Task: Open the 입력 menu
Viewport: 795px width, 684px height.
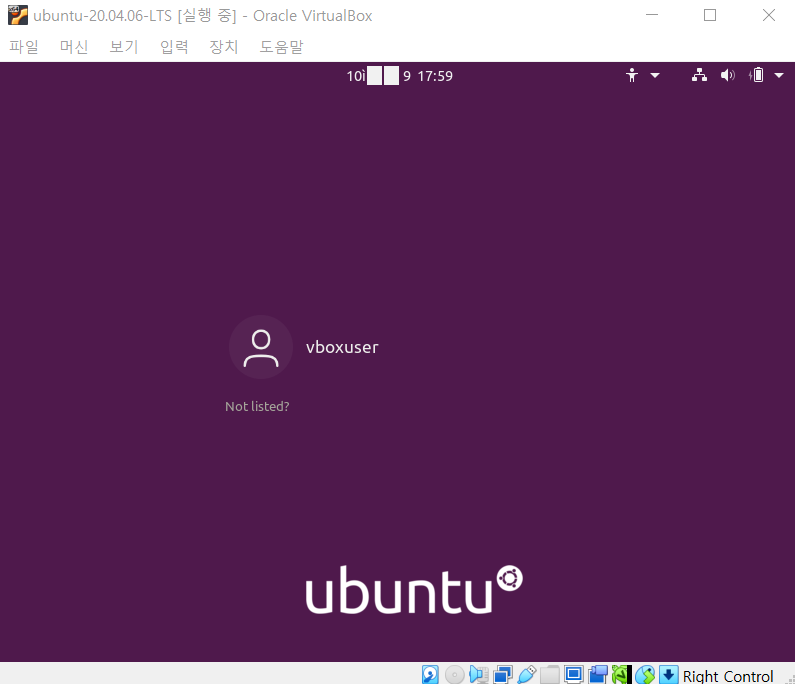Action: click(174, 47)
